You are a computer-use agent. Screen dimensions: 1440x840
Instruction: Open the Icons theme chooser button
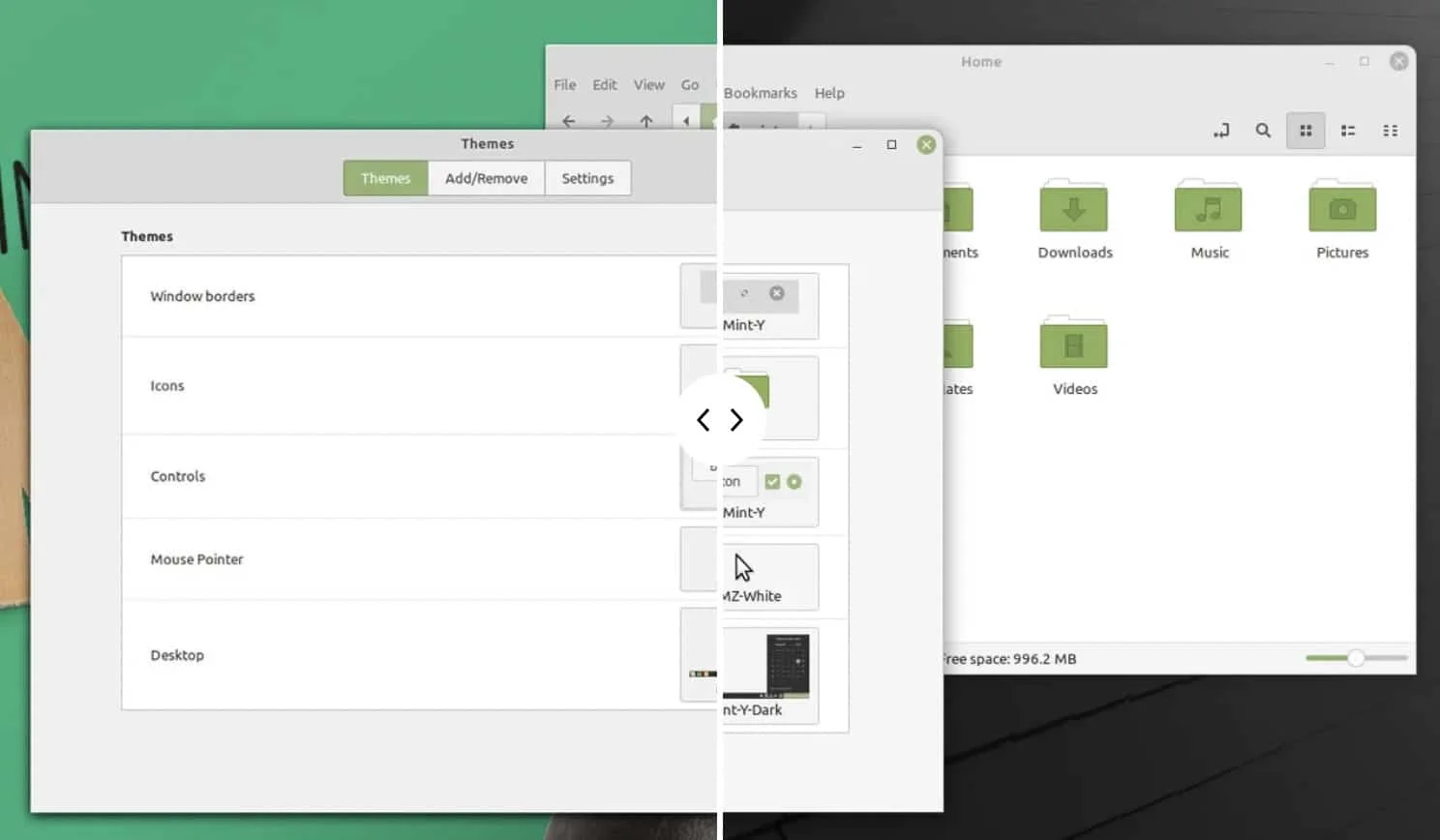click(x=750, y=393)
